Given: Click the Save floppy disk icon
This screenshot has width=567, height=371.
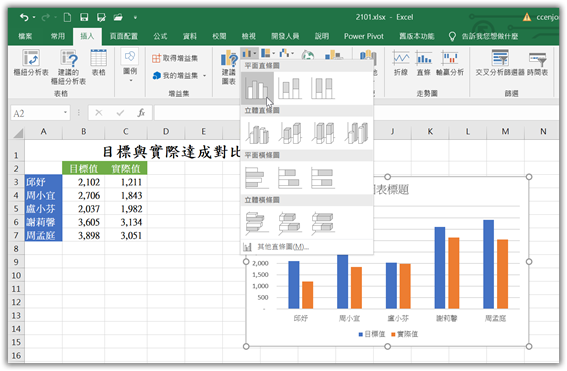Looking at the screenshot, I should (84, 17).
